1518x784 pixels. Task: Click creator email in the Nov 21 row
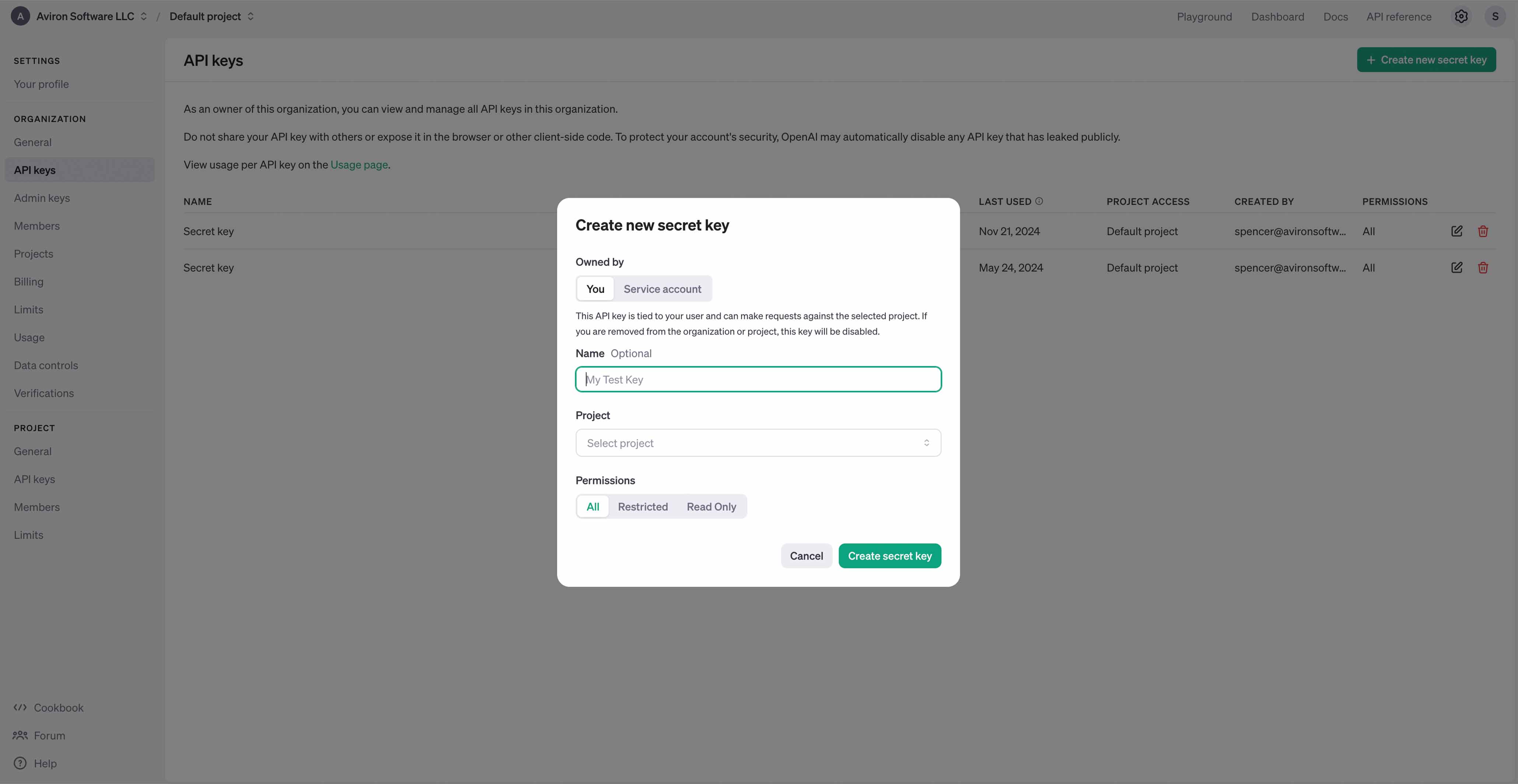pos(1290,231)
